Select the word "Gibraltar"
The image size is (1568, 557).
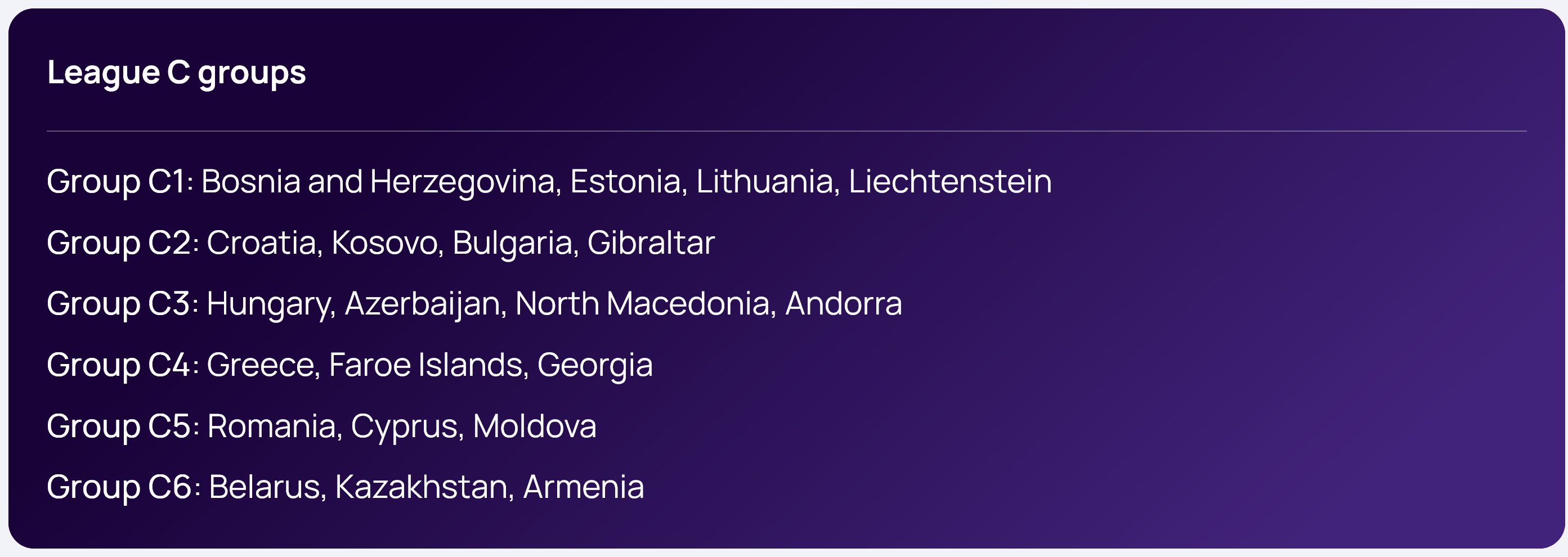pyautogui.click(x=650, y=244)
